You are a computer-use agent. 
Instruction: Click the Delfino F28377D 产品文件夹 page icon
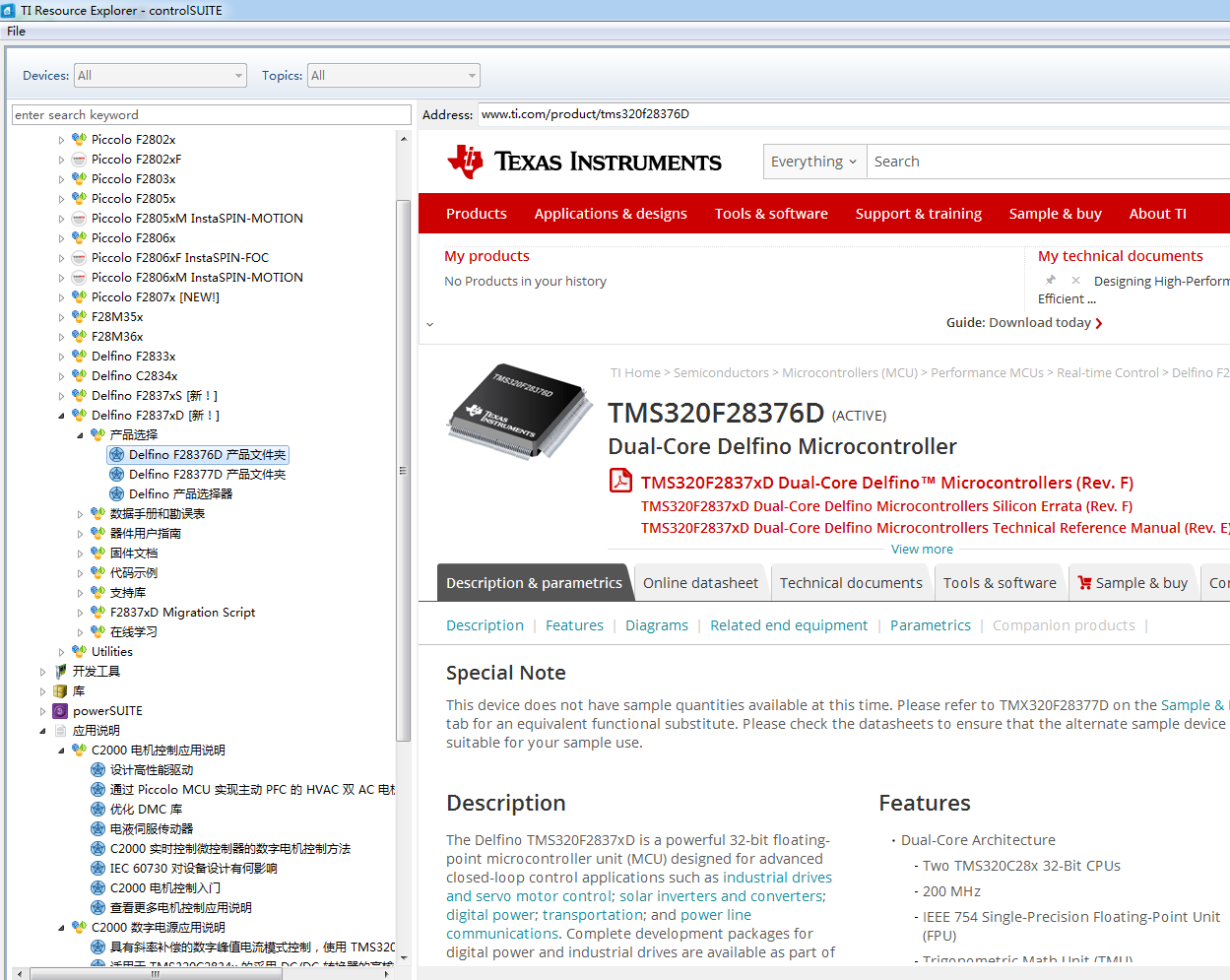click(116, 475)
